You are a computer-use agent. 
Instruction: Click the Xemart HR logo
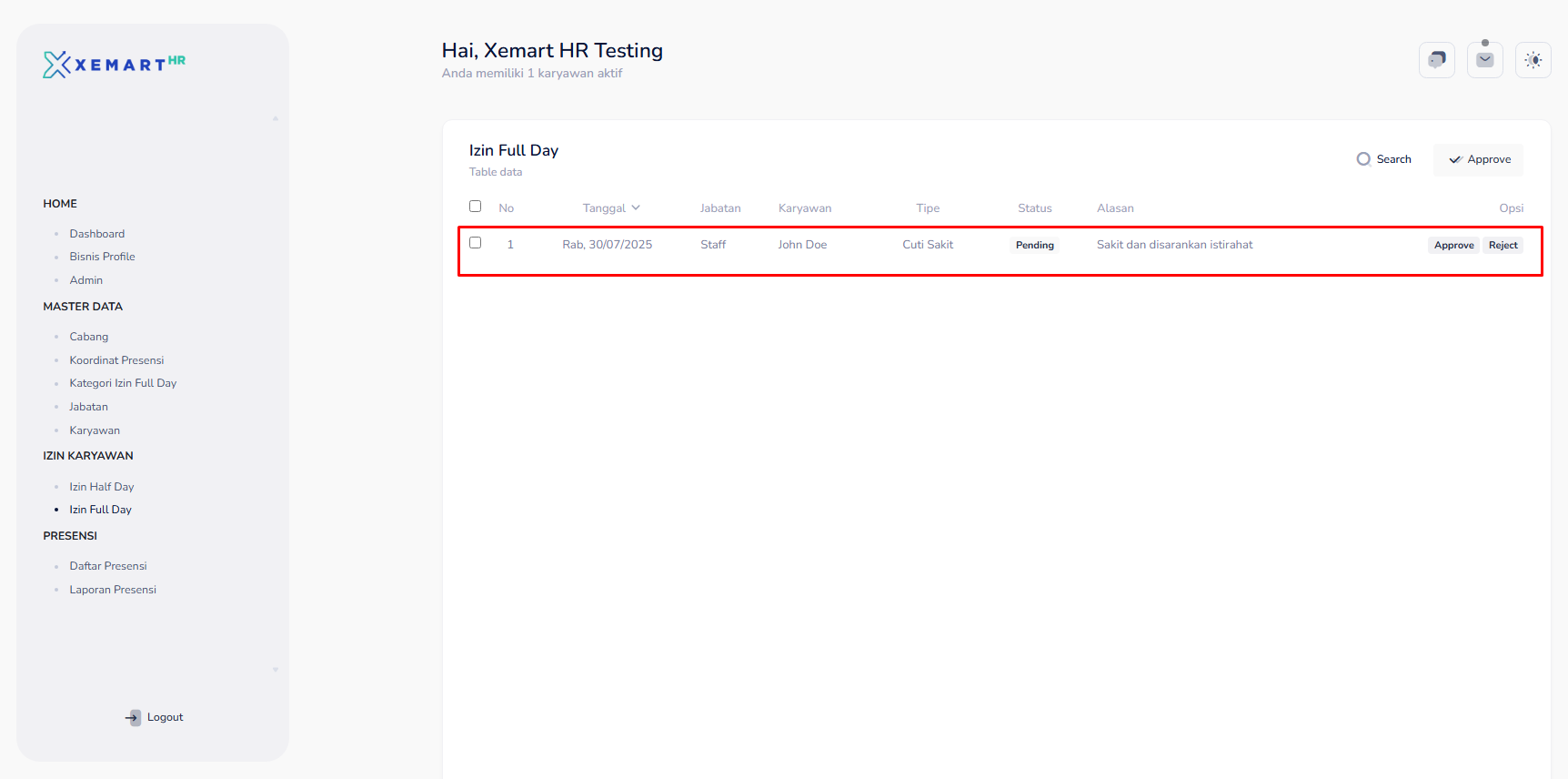click(114, 64)
